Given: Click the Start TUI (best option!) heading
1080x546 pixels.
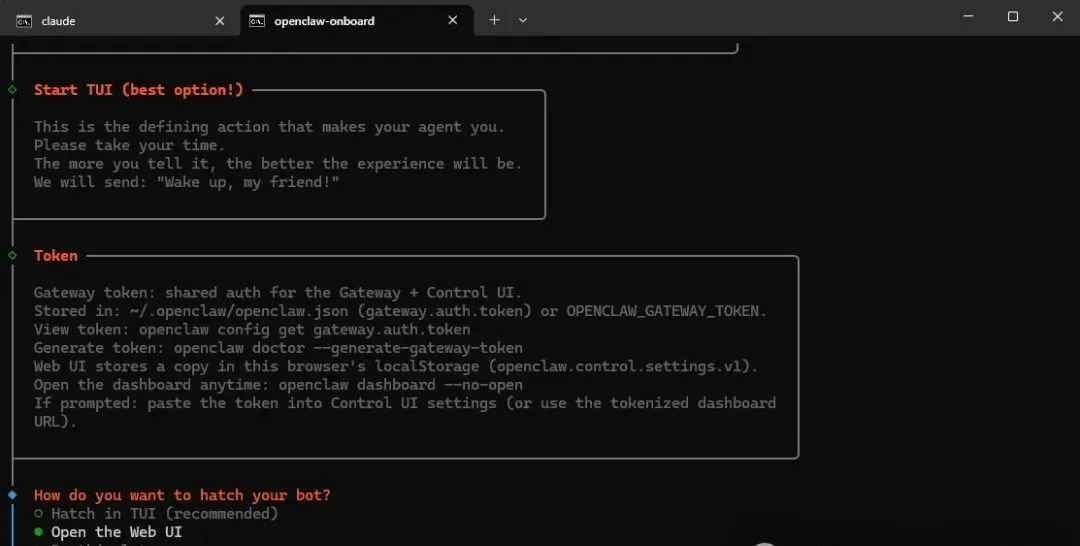Looking at the screenshot, I should tap(138, 90).
